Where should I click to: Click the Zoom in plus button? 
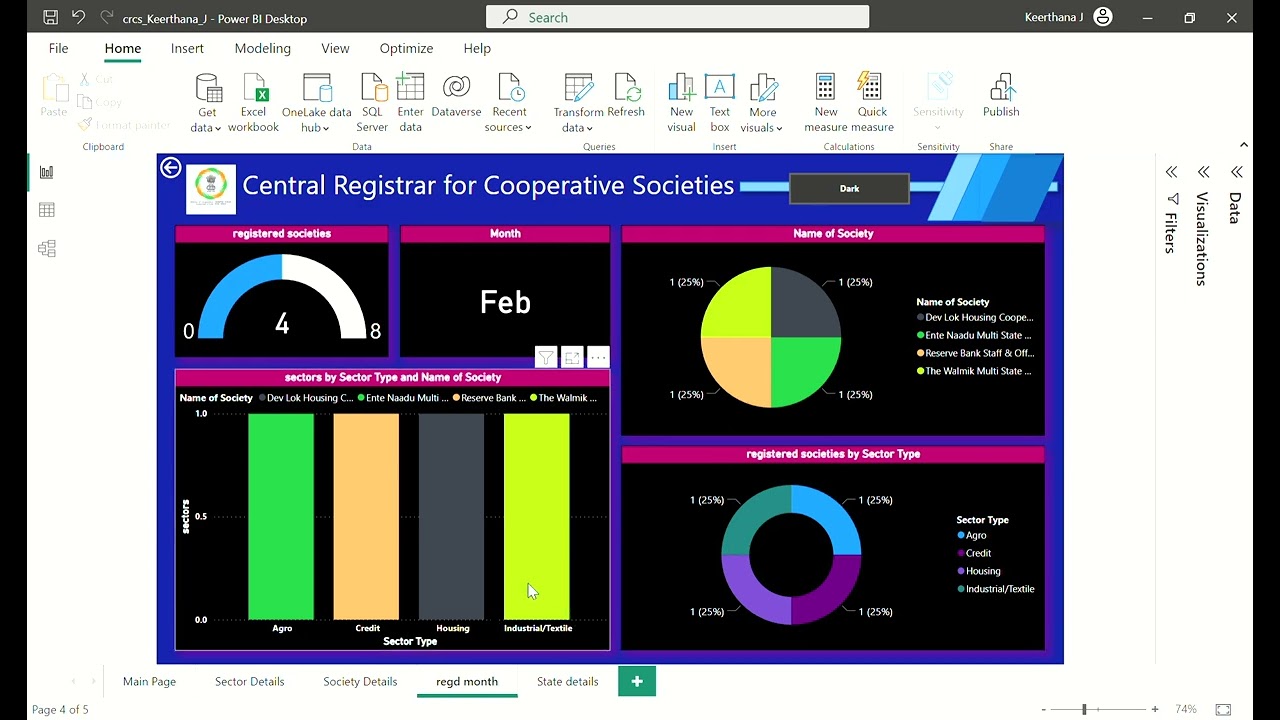pyautogui.click(x=1155, y=709)
